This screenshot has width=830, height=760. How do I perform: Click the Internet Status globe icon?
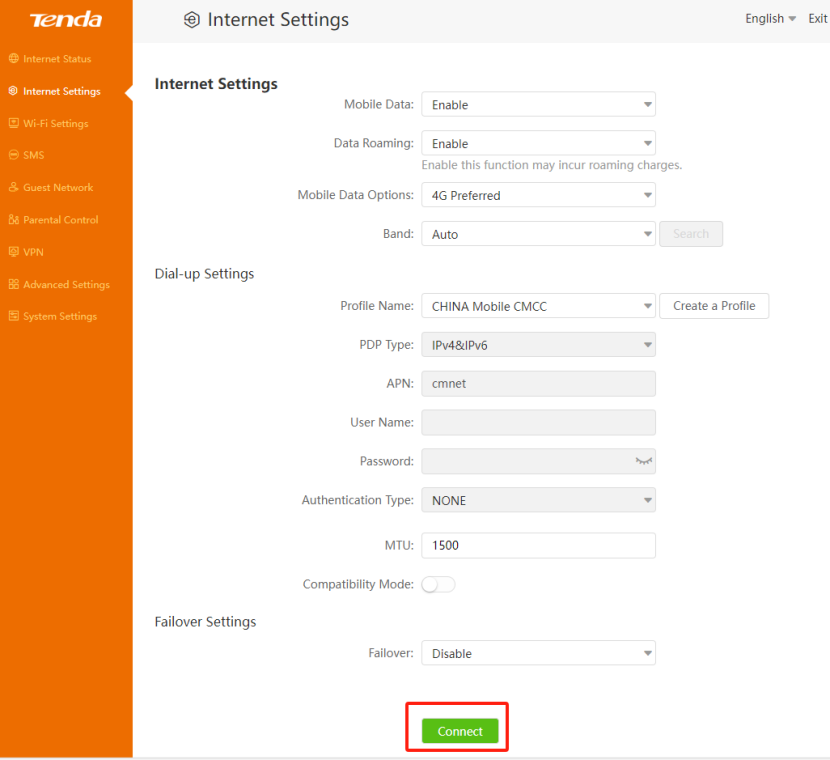click(13, 59)
